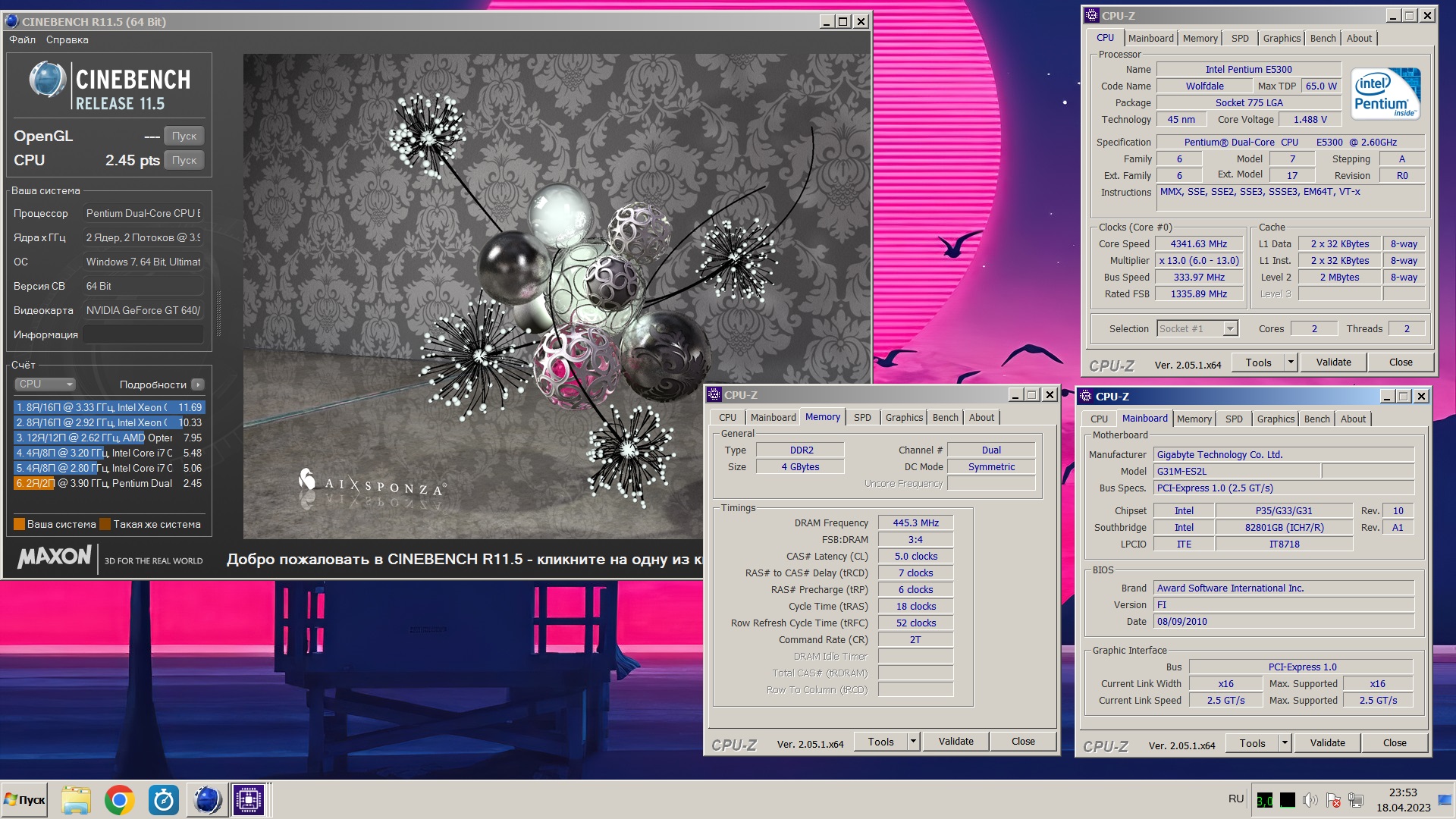
Task: Click the Show Desktop button by the clock
Action: point(1445,800)
